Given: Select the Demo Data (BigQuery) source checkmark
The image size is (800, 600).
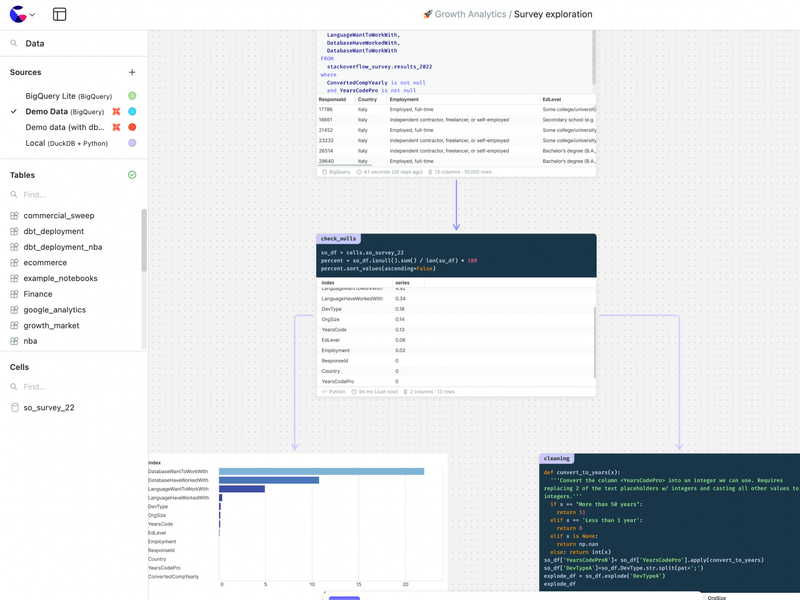Looking at the screenshot, I should pyautogui.click(x=13, y=112).
